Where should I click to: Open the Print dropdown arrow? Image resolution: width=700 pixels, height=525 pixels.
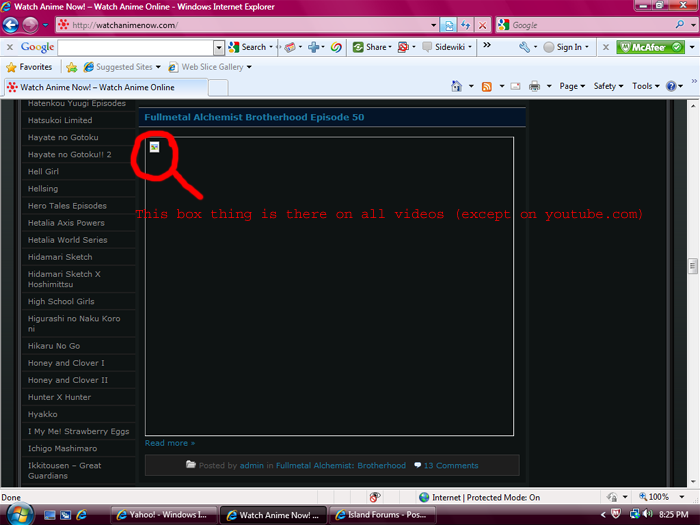(x=549, y=86)
